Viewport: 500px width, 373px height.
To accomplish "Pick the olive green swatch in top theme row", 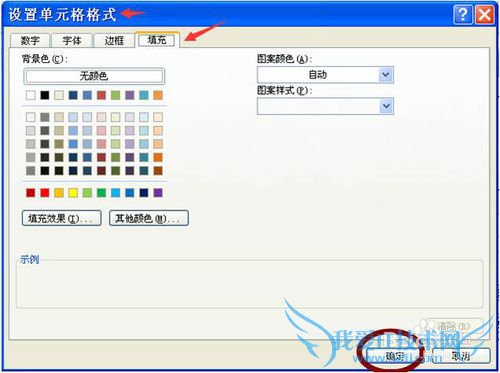I will tap(116, 95).
